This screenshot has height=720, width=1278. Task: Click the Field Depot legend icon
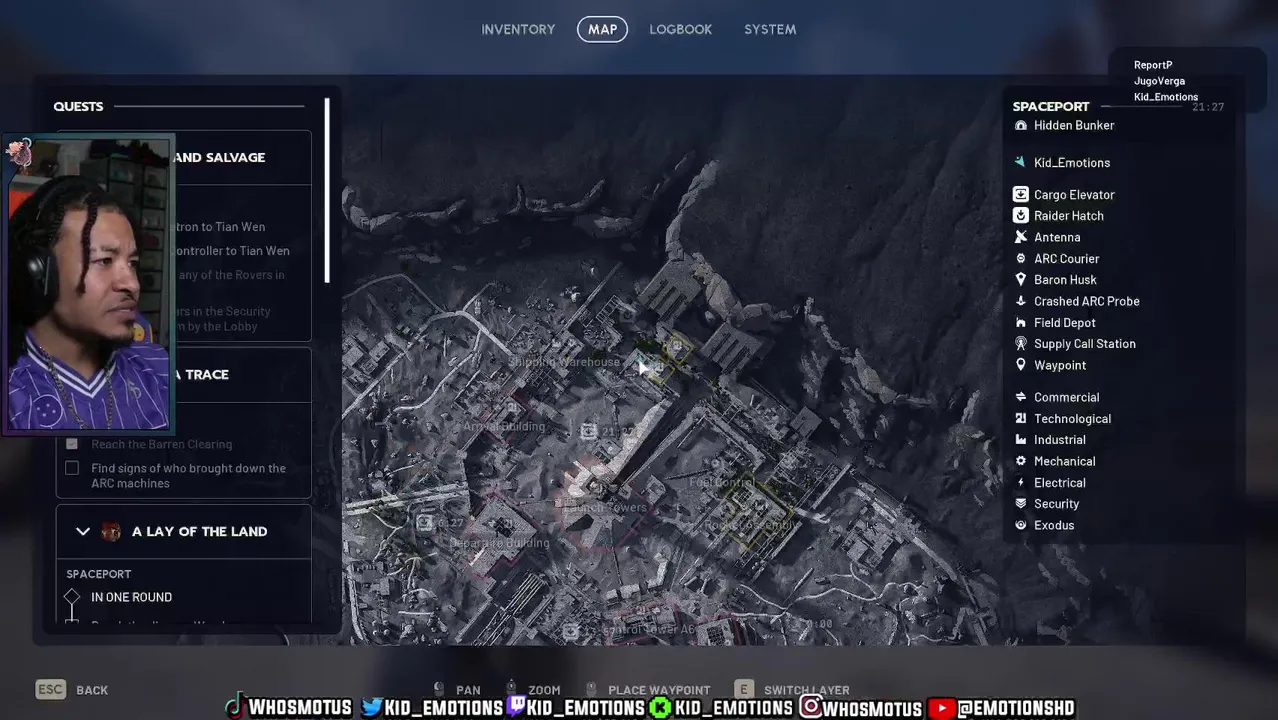[x=1020, y=322]
